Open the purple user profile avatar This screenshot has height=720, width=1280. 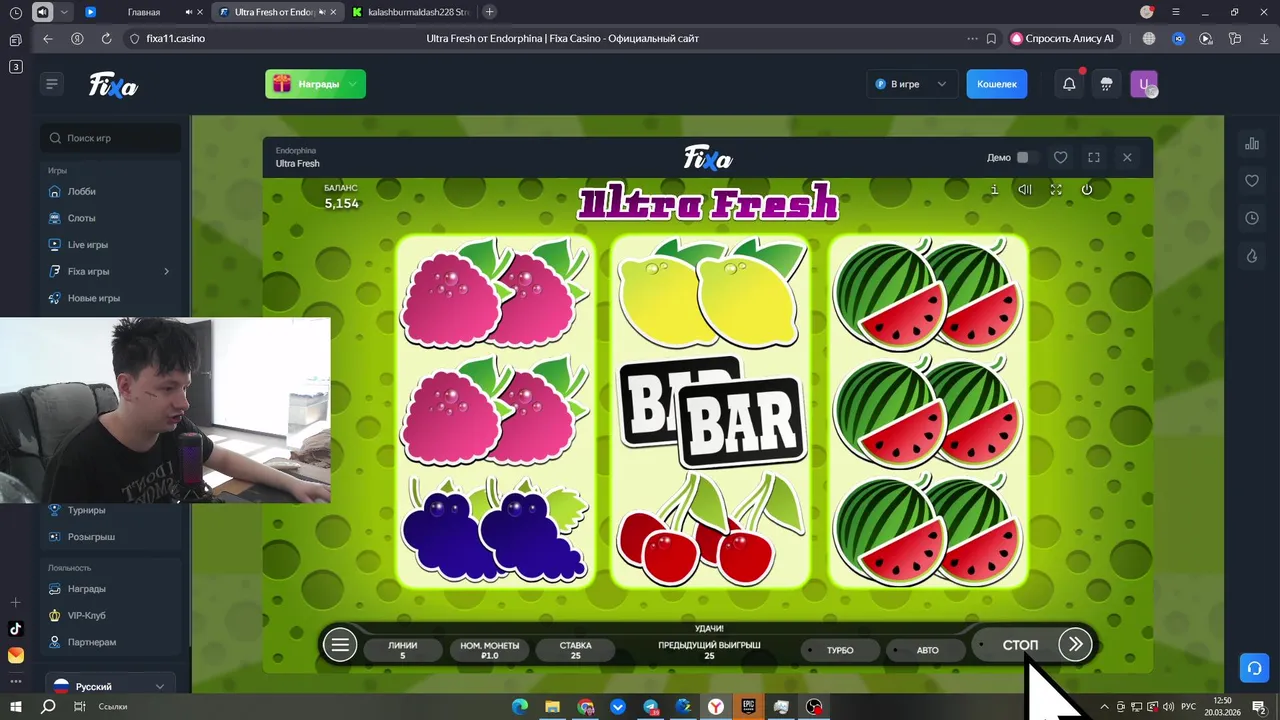[1143, 84]
